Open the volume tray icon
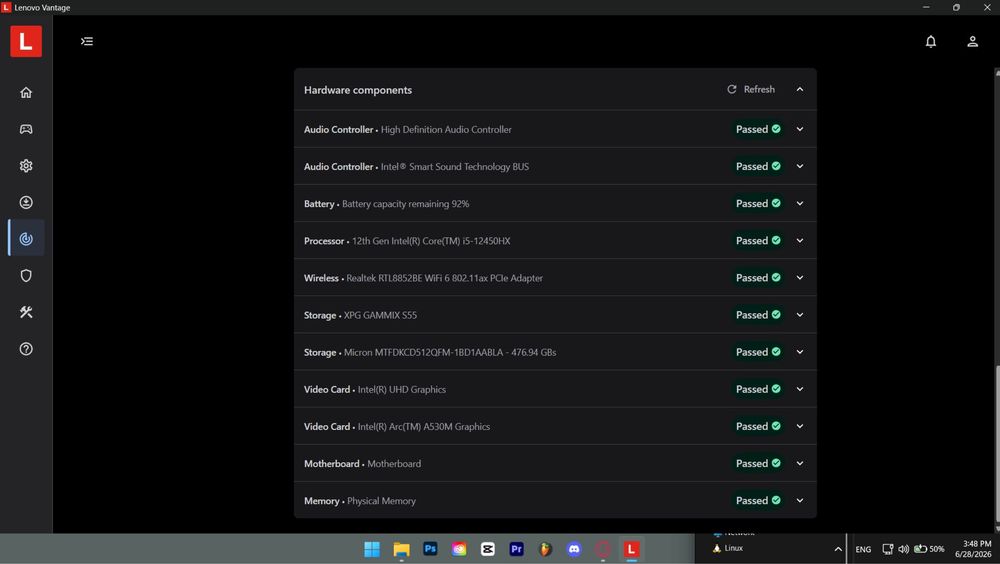1000x564 pixels. pyautogui.click(x=904, y=549)
